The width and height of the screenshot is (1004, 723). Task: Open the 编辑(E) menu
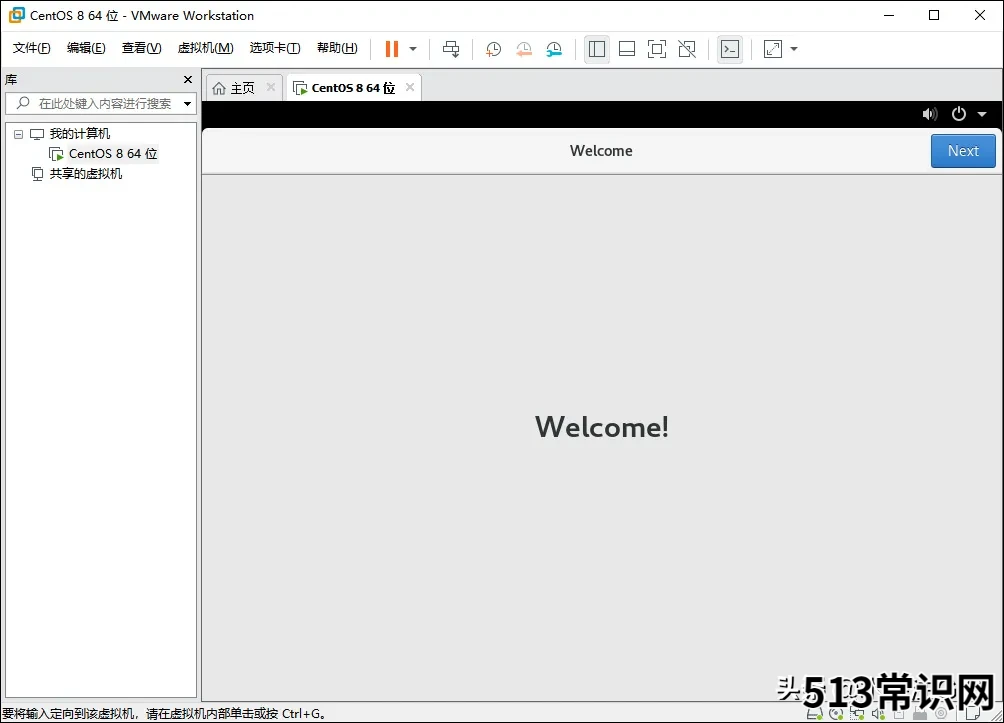[x=86, y=48]
